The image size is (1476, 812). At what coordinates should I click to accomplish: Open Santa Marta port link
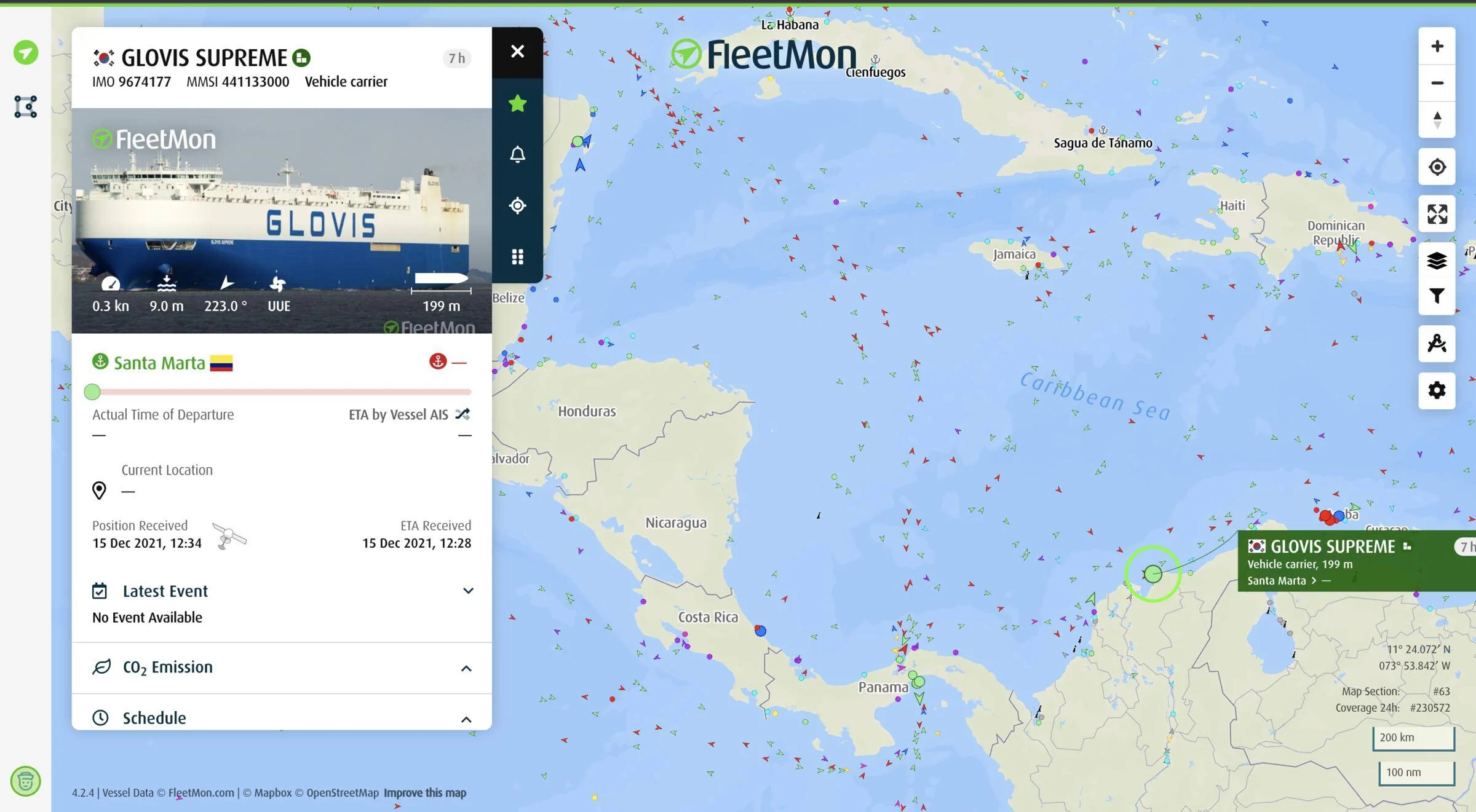(159, 363)
